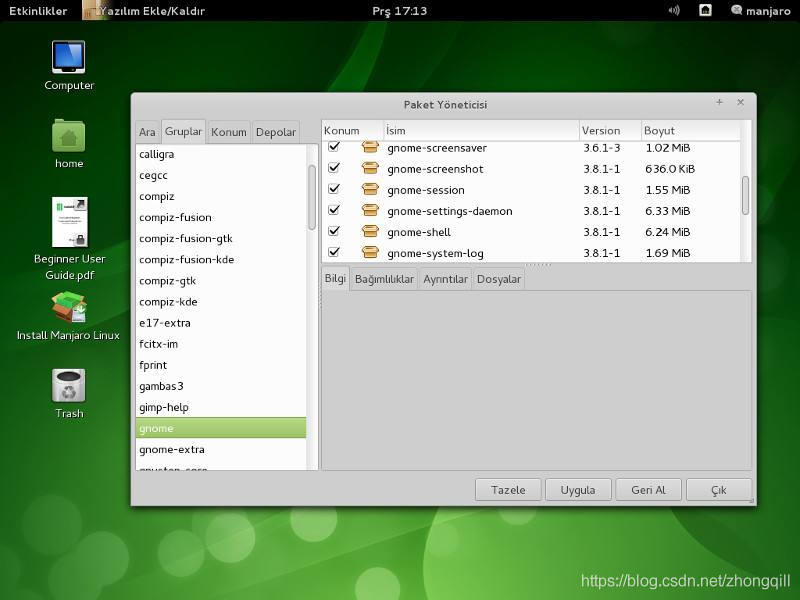Select the gambas3 group

pyautogui.click(x=221, y=386)
